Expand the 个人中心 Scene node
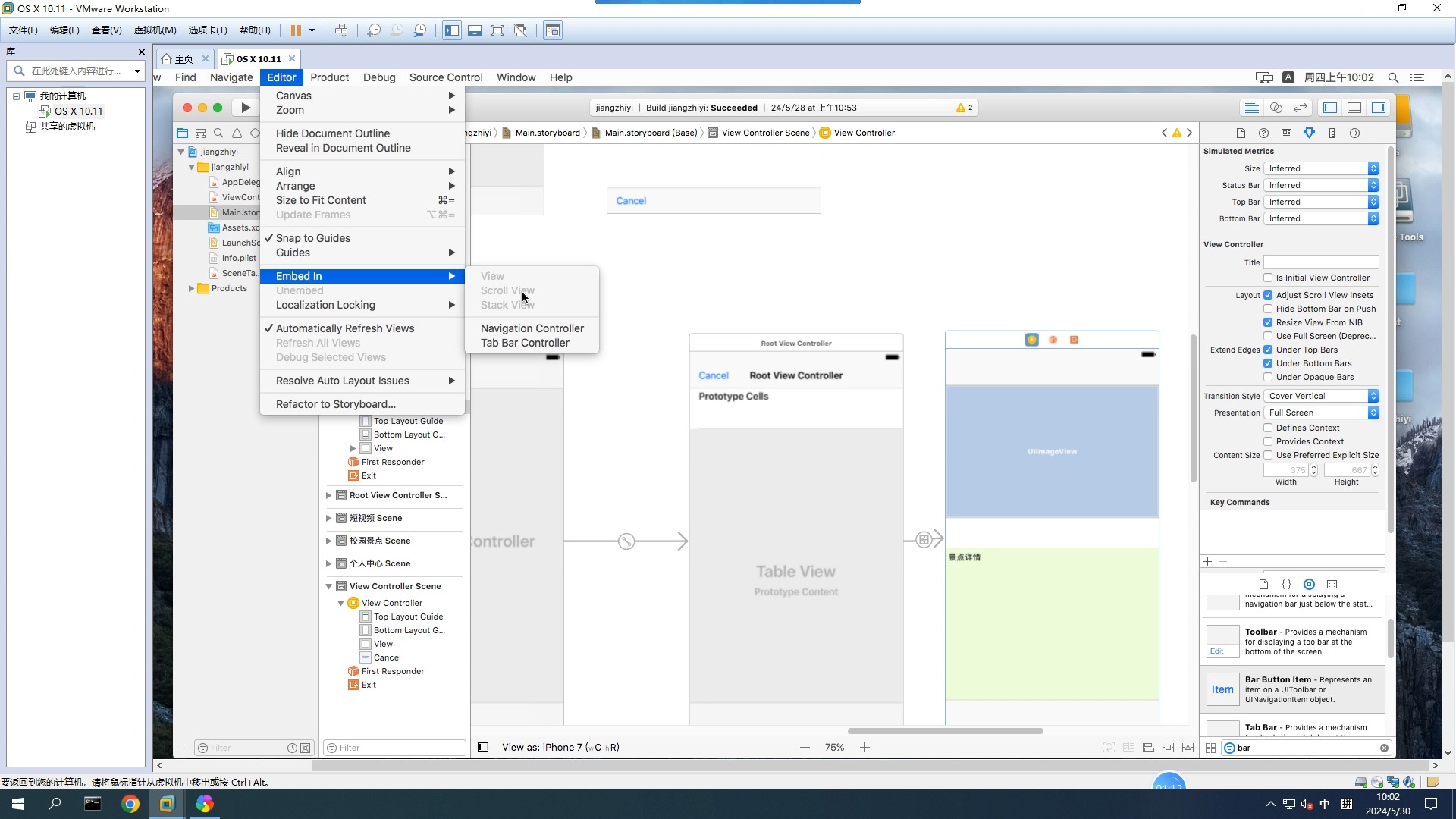Image resolution: width=1456 pixels, height=819 pixels. 329,563
